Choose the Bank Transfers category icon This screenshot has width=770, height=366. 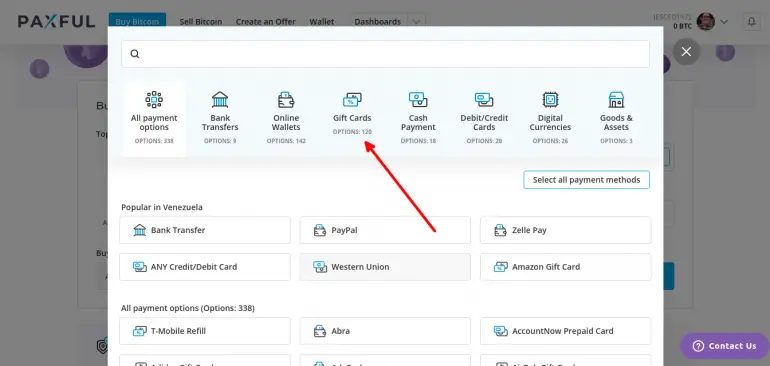220,99
